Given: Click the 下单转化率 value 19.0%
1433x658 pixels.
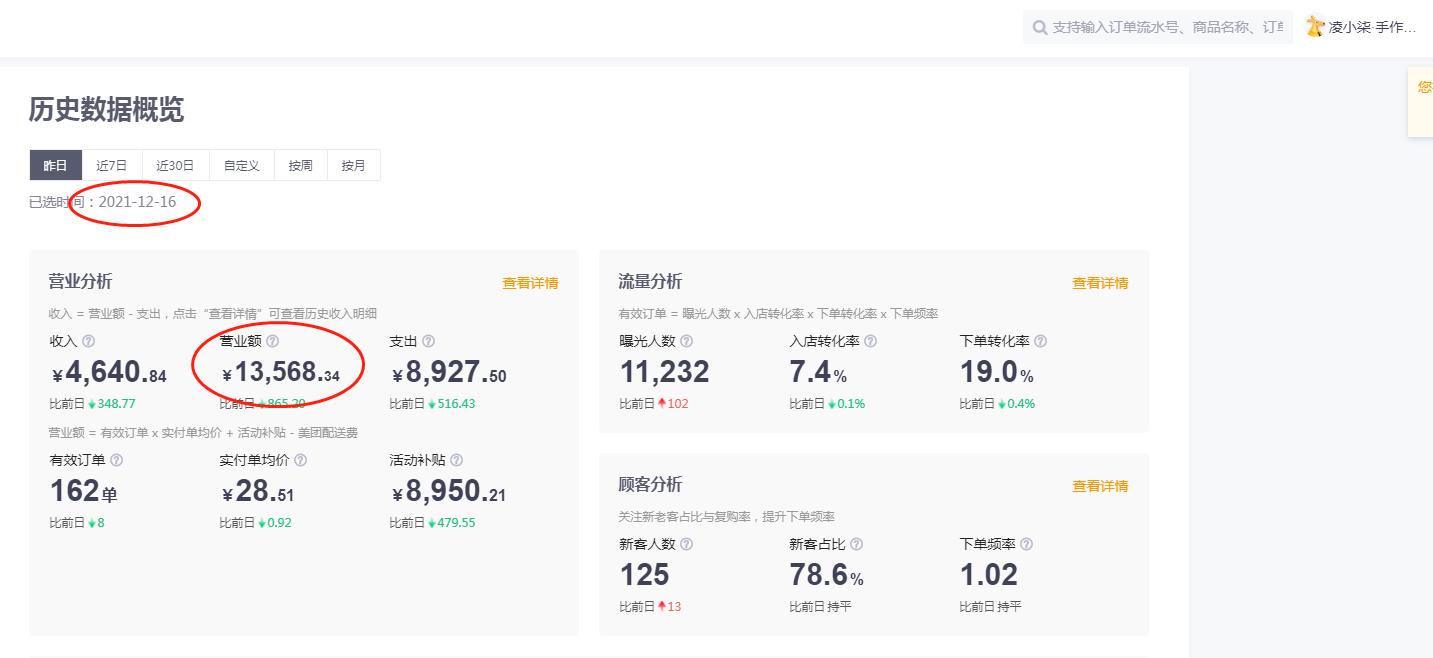Looking at the screenshot, I should tap(996, 373).
